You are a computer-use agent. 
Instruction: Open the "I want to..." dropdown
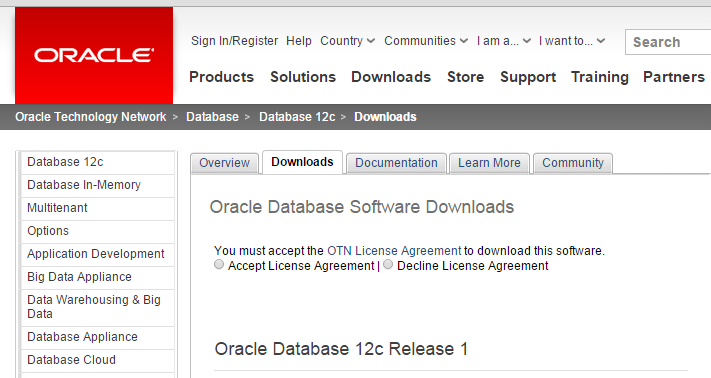[x=572, y=41]
